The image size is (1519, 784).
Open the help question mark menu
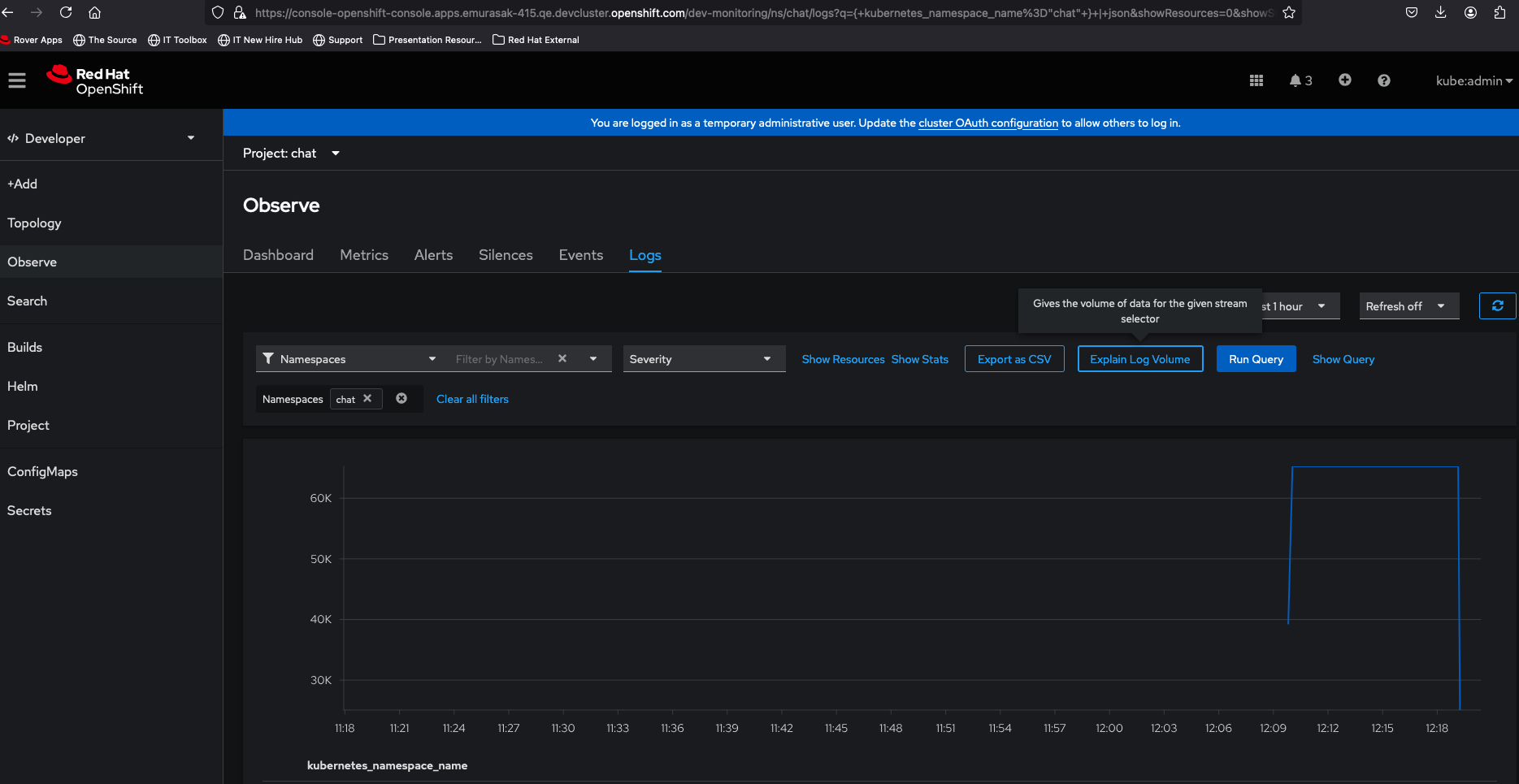coord(1383,80)
